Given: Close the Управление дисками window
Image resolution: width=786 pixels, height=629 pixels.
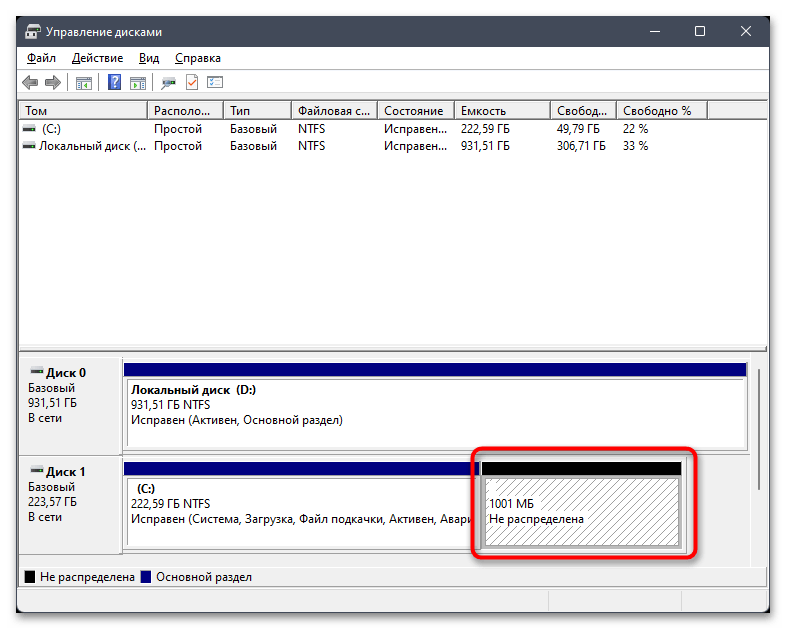Looking at the screenshot, I should (x=746, y=32).
